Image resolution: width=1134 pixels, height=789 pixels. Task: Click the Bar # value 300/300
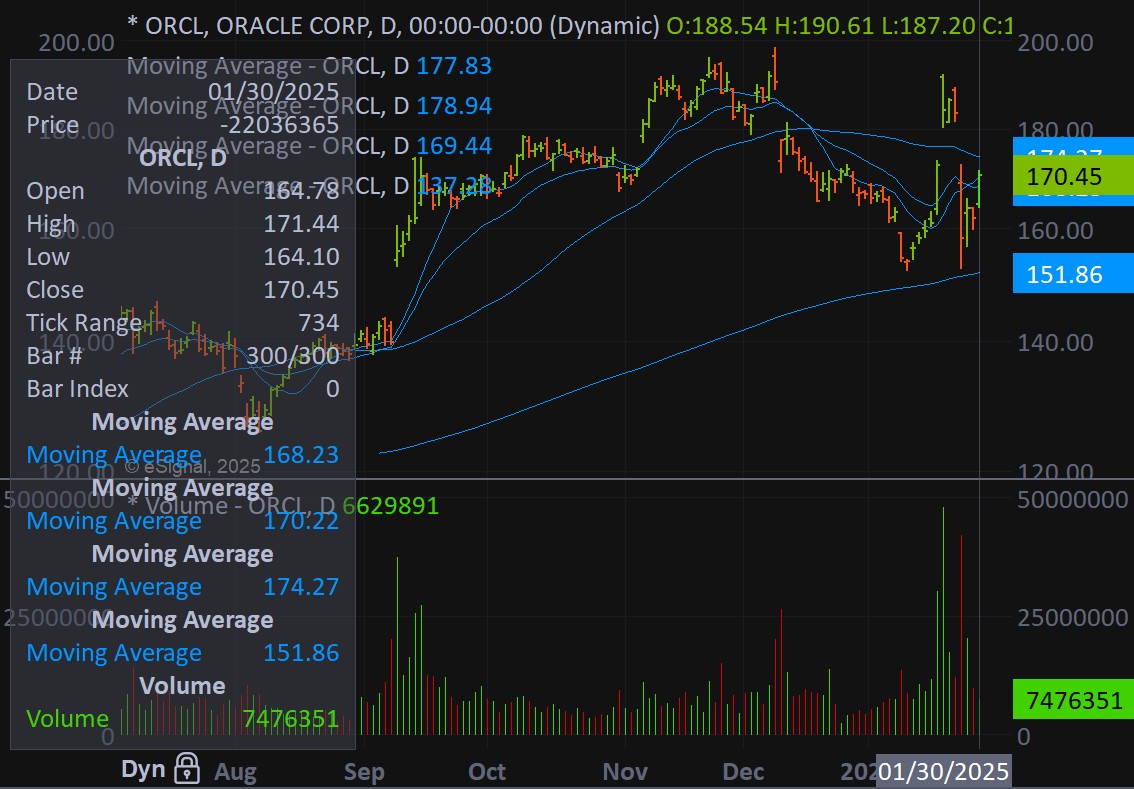pos(293,355)
